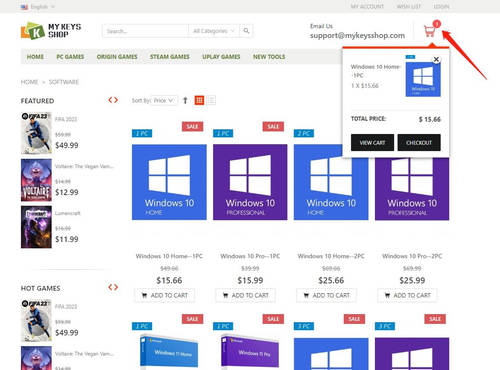Open the UPLAY GAMES menu
The image size is (500, 370).
pos(221,57)
